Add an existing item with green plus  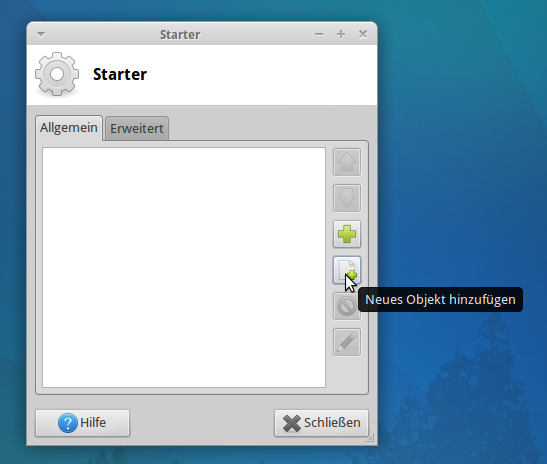[x=347, y=234]
